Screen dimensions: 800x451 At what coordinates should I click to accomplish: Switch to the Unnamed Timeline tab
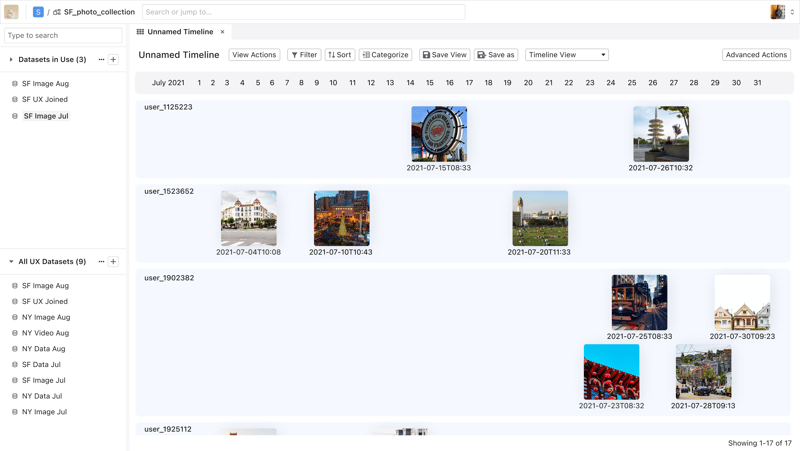(x=180, y=32)
